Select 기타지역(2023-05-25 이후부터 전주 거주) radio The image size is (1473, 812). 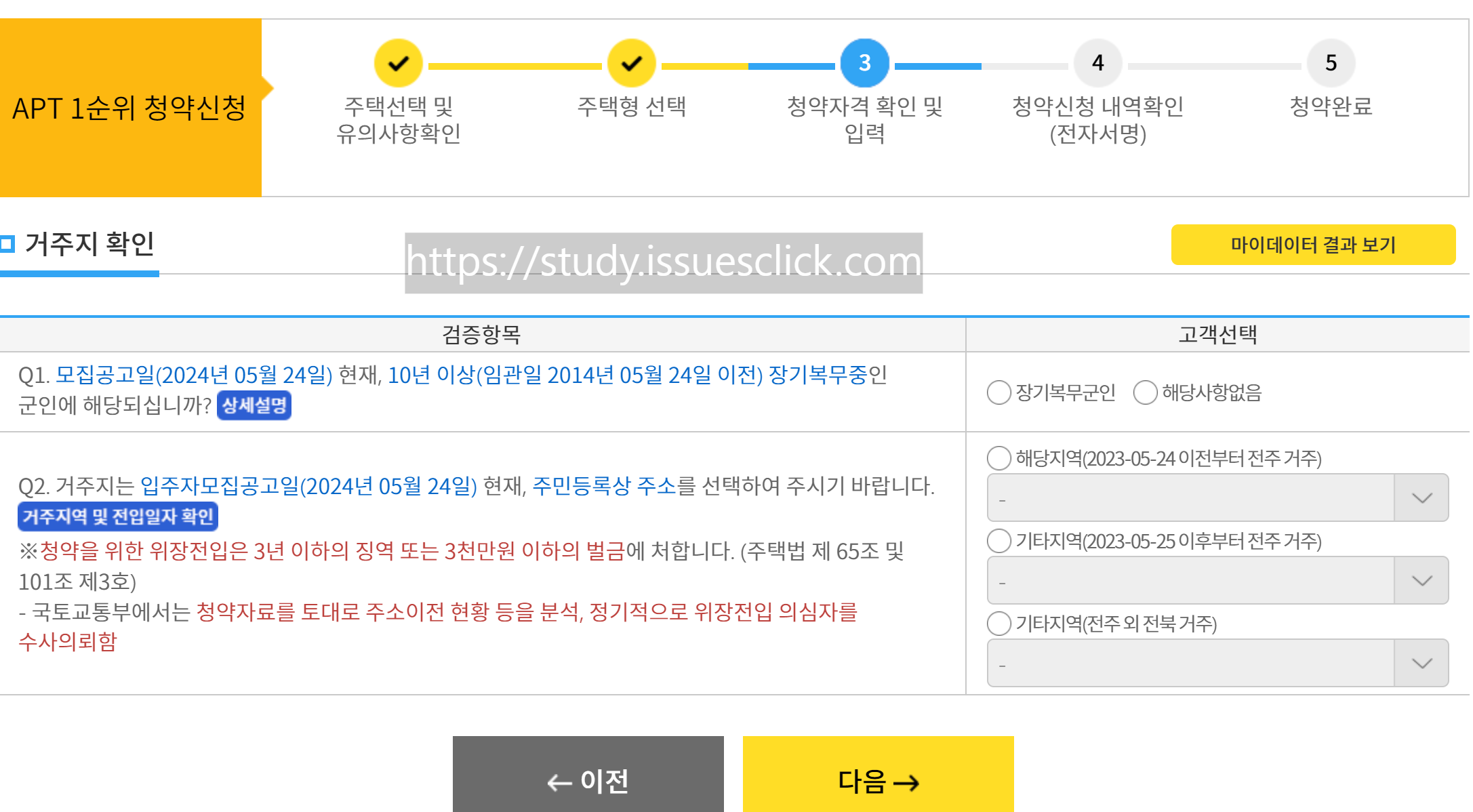(999, 541)
